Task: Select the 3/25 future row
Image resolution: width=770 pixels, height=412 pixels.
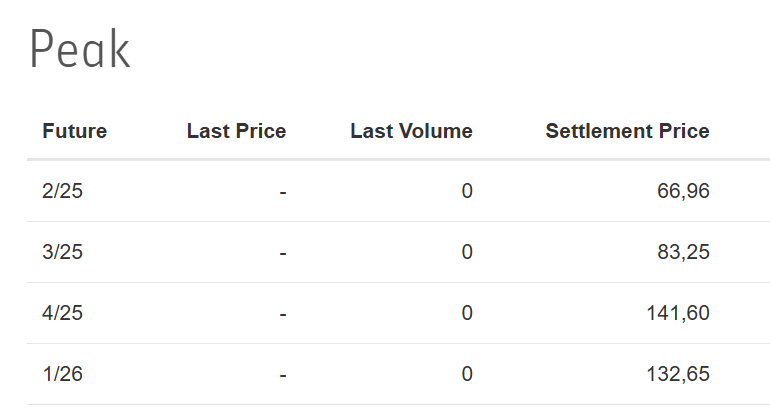Action: point(63,252)
